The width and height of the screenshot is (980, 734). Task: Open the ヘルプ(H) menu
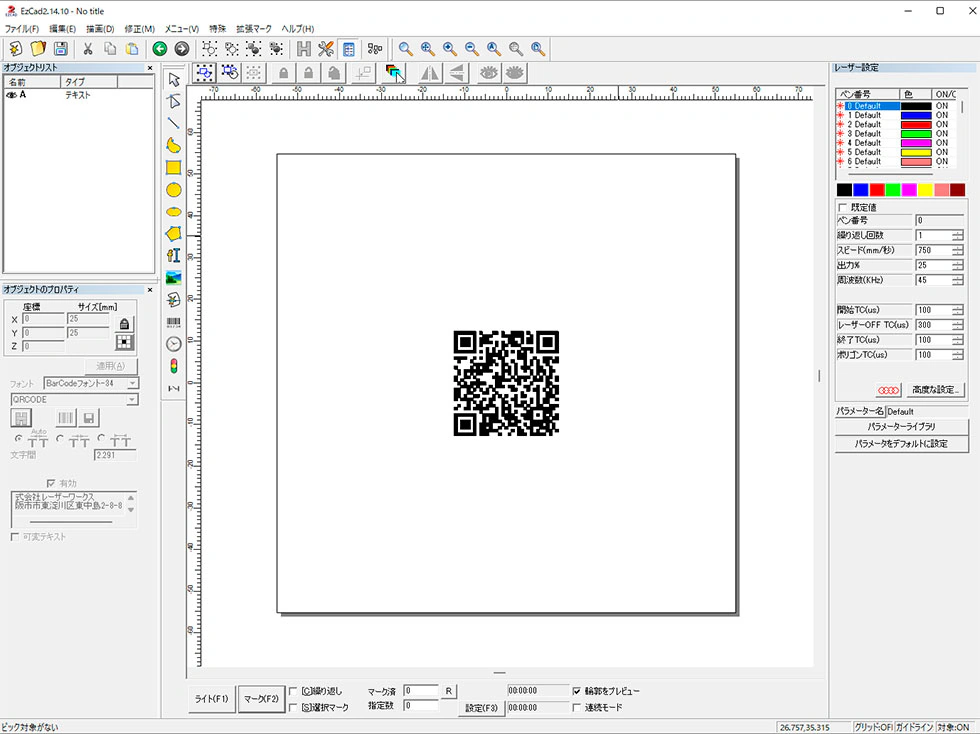point(298,29)
